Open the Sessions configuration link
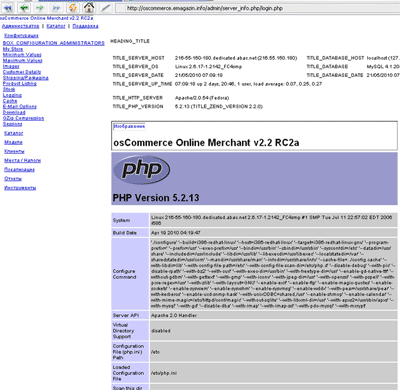This screenshot has height=390, width=400. [x=12, y=124]
